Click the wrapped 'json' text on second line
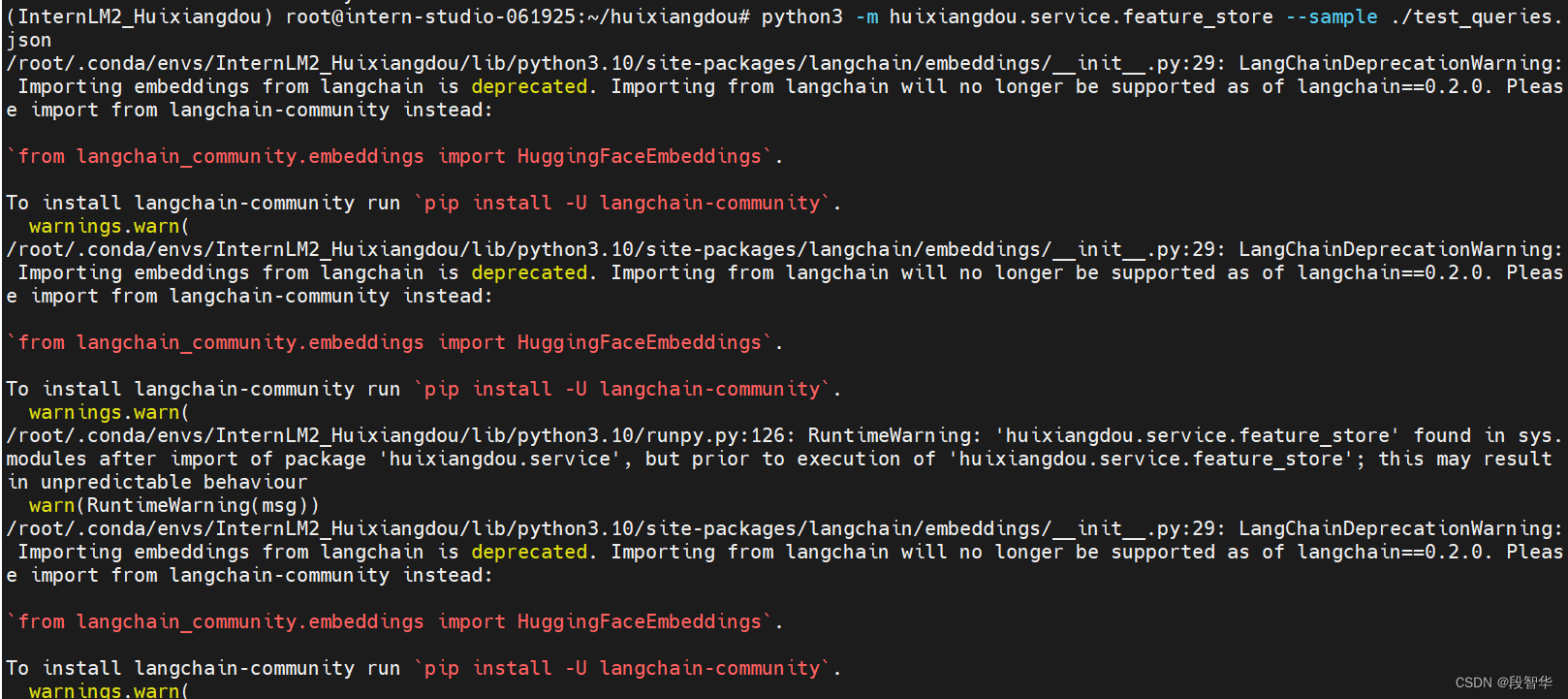This screenshot has height=699, width=1568. [x=29, y=40]
